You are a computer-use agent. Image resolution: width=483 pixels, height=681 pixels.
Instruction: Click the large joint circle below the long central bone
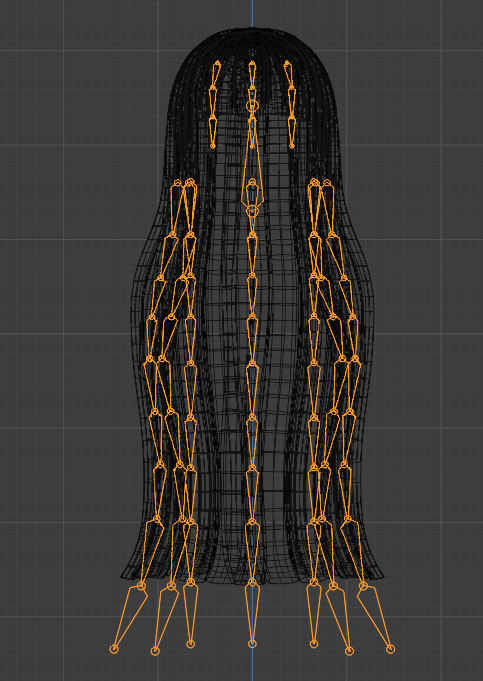click(x=252, y=212)
